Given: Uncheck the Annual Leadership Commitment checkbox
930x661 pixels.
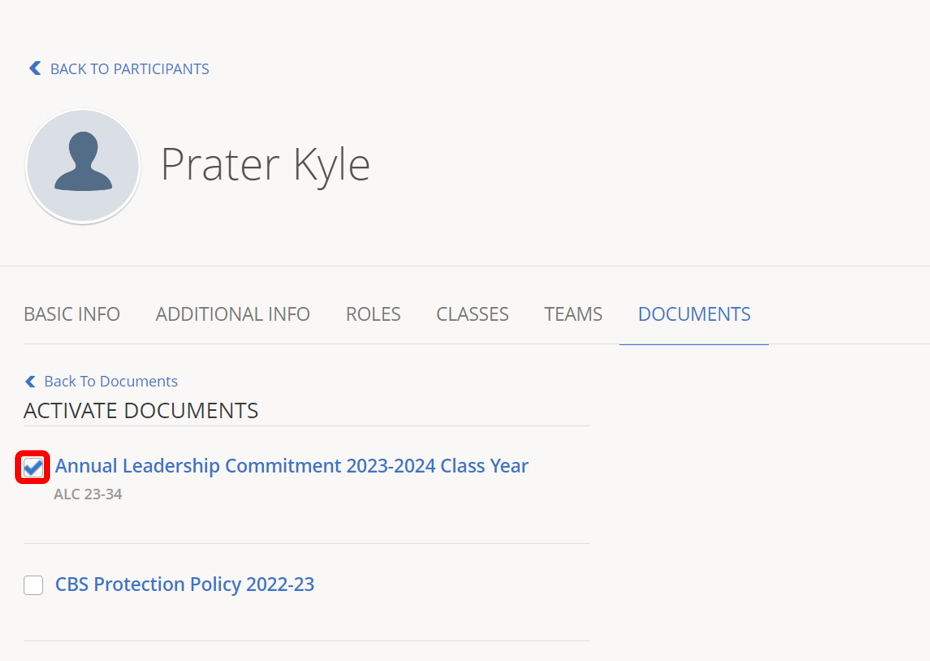Looking at the screenshot, I should (x=33, y=467).
